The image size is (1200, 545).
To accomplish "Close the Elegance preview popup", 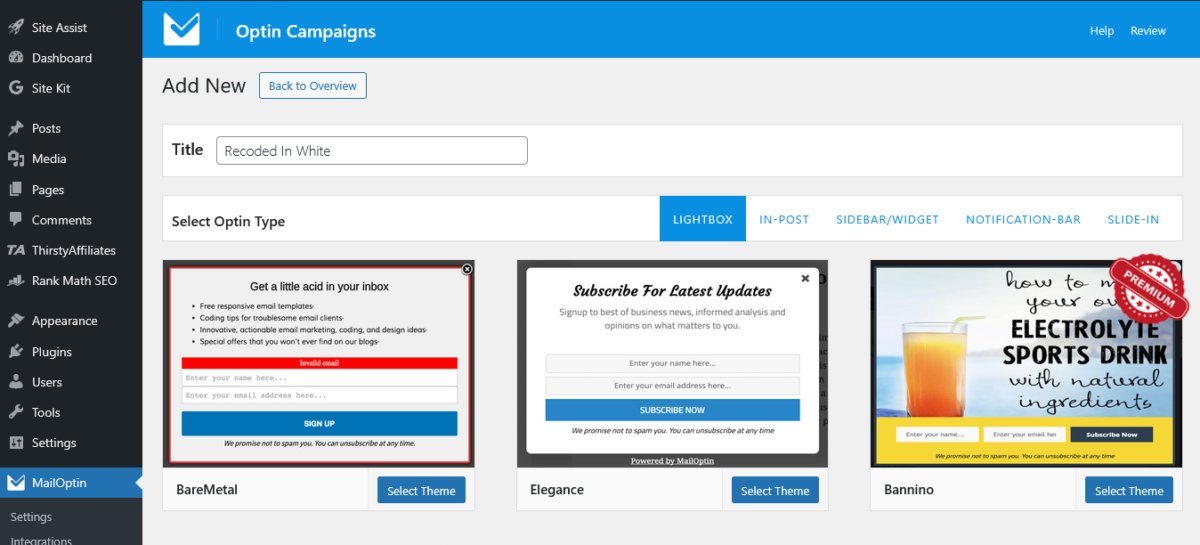I will coord(805,279).
